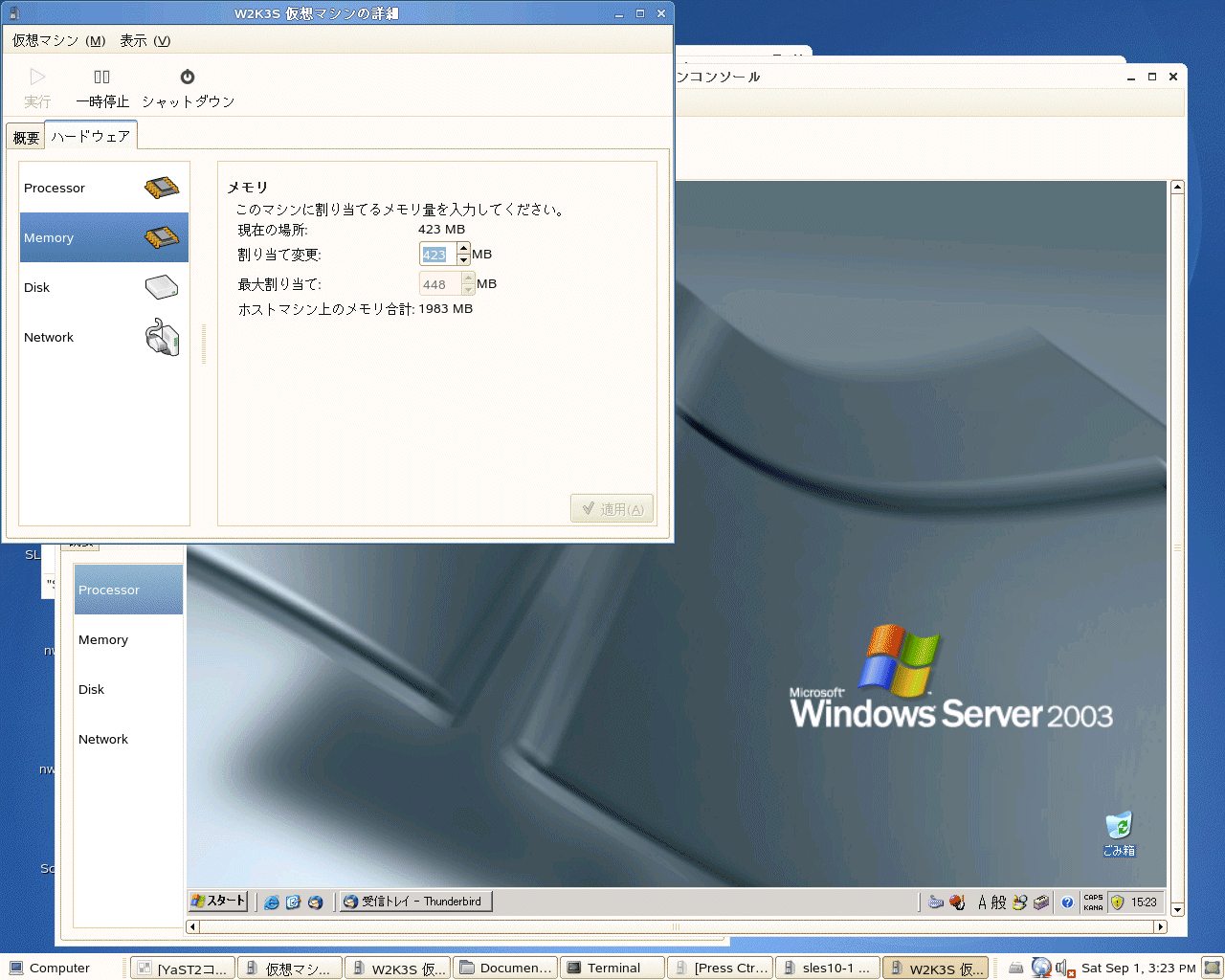Click the console horizontal scrollbar thumb
1225x980 pixels.
(677, 926)
